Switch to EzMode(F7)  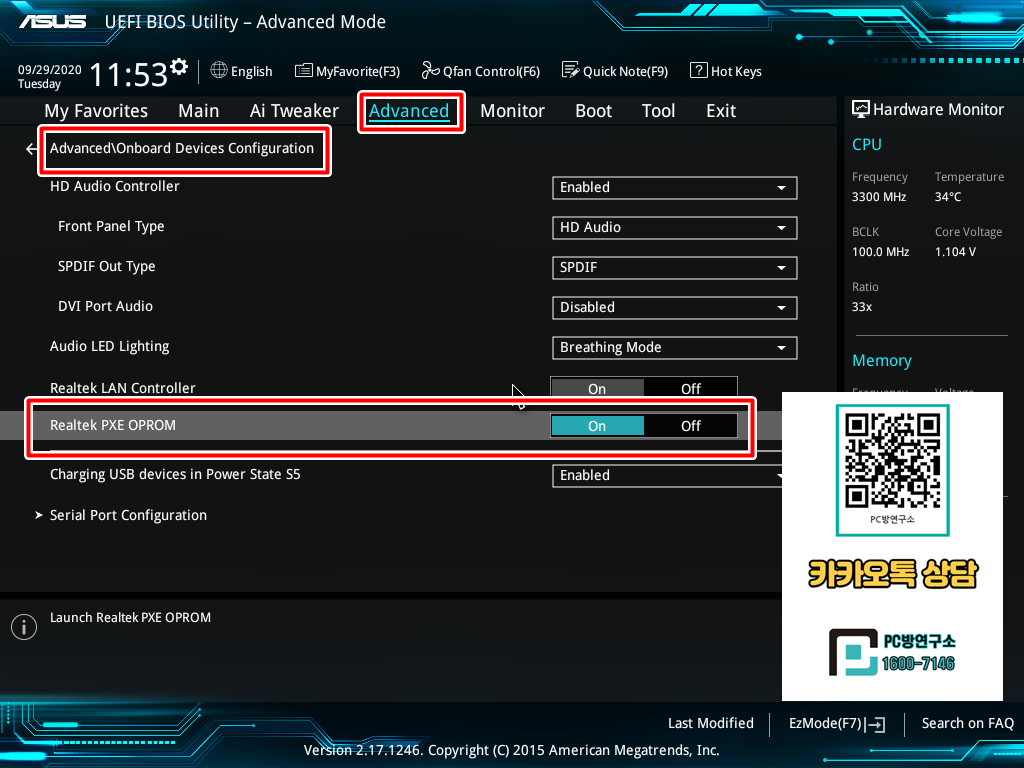837,724
